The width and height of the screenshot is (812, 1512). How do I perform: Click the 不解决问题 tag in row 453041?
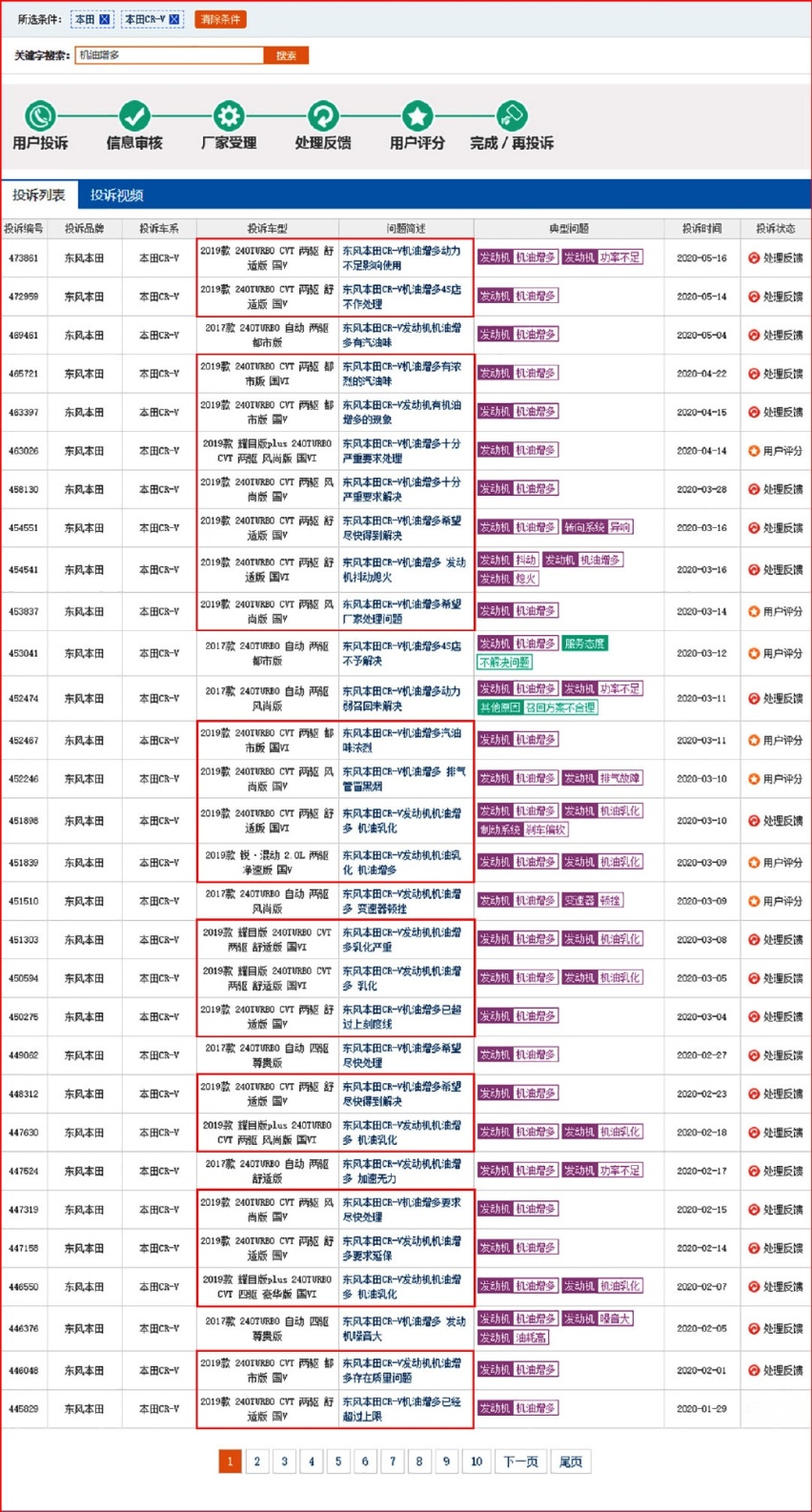pos(504,663)
